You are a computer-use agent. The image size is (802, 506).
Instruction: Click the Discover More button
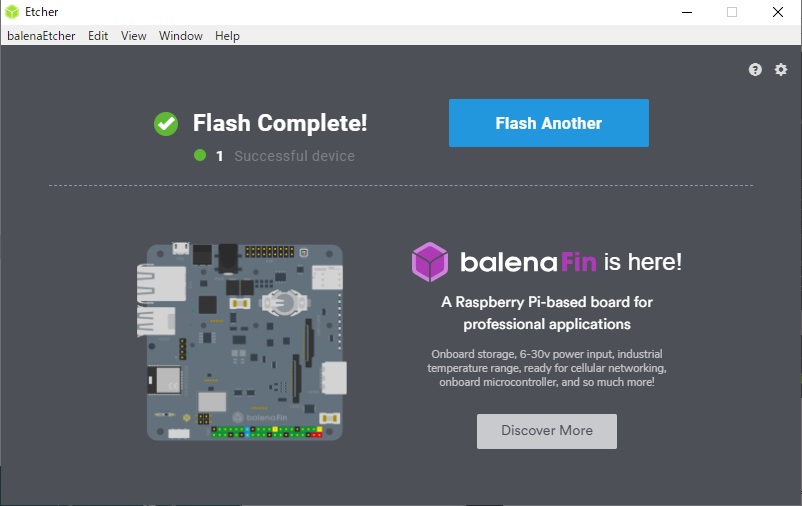pyautogui.click(x=547, y=431)
